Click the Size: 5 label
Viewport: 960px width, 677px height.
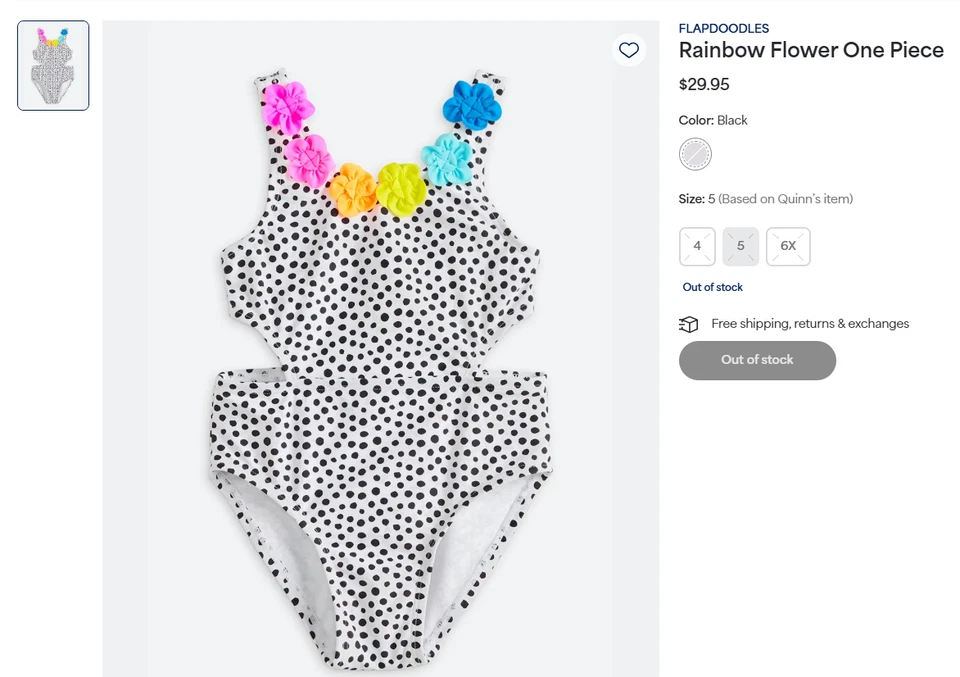697,199
